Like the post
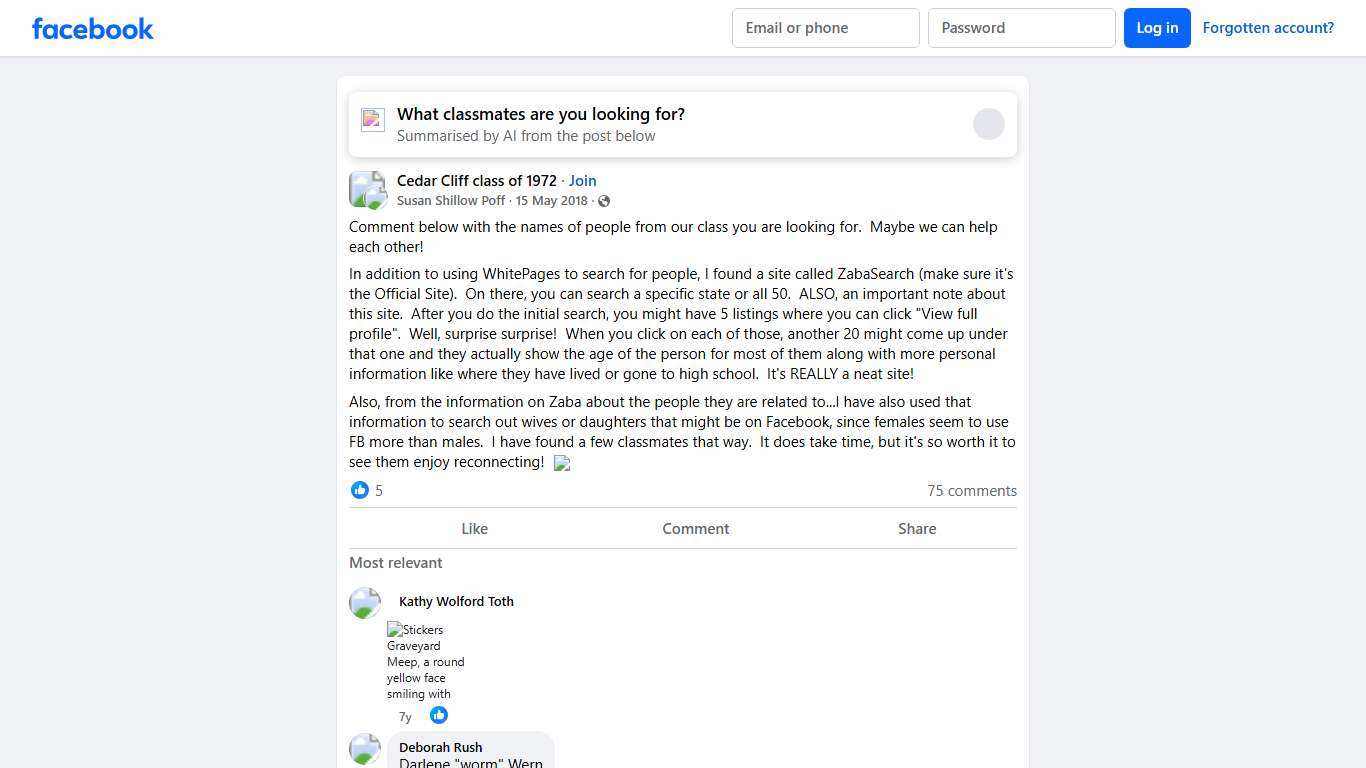 [x=474, y=529]
